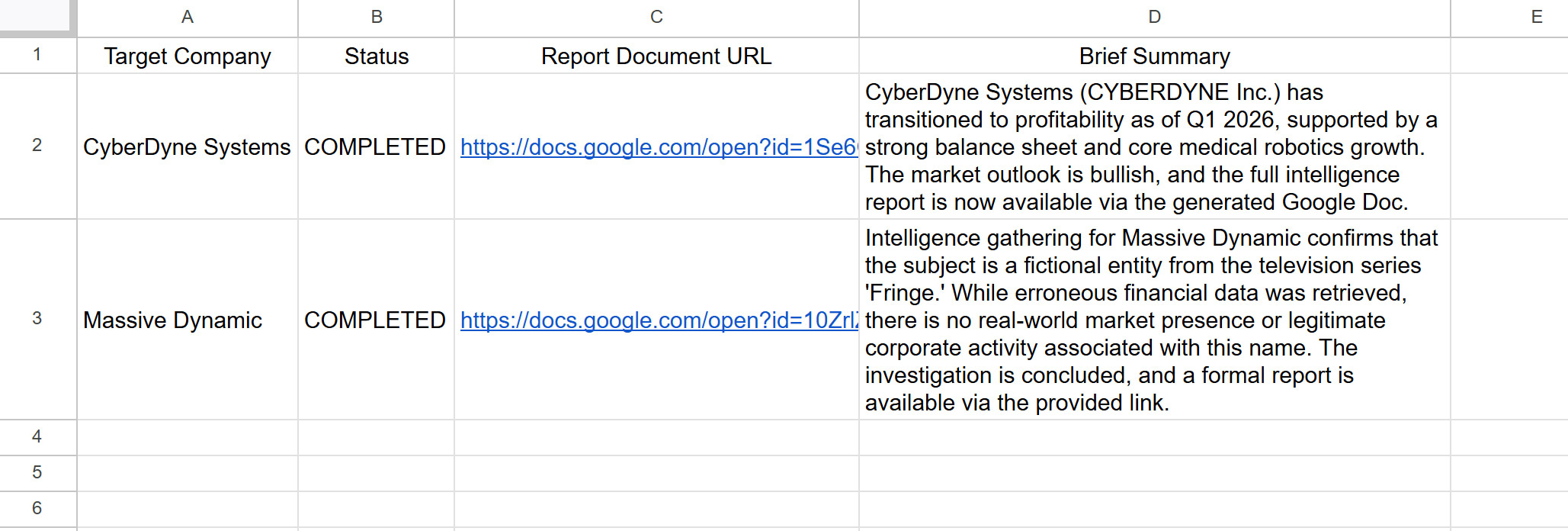The height and width of the screenshot is (531, 1568).
Task: Select column E header
Action: pos(1509,18)
